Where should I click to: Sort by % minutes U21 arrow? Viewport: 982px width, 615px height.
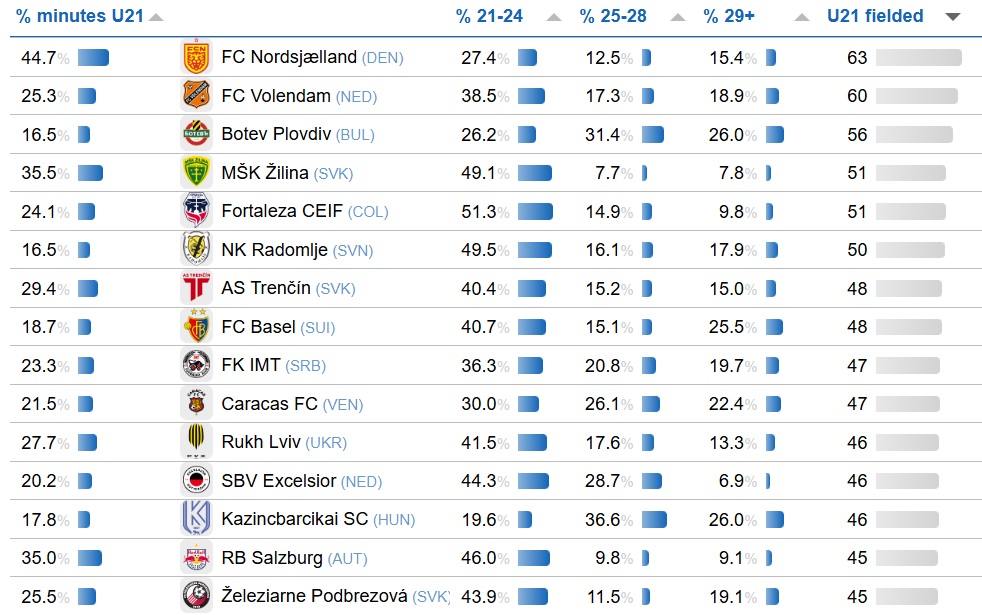point(155,17)
